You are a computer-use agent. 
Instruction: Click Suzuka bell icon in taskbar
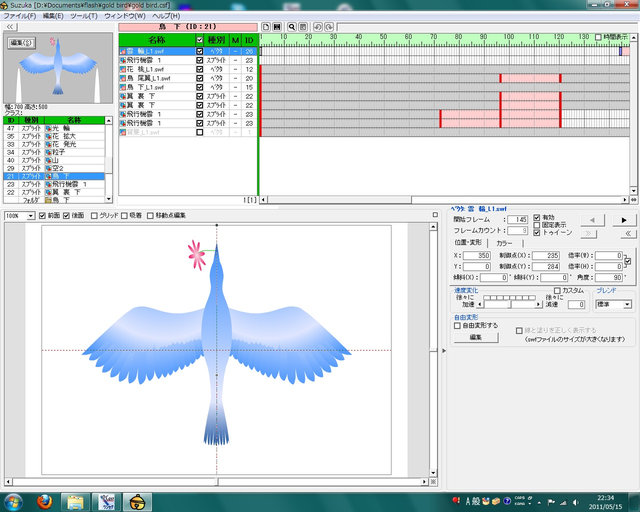tap(138, 502)
